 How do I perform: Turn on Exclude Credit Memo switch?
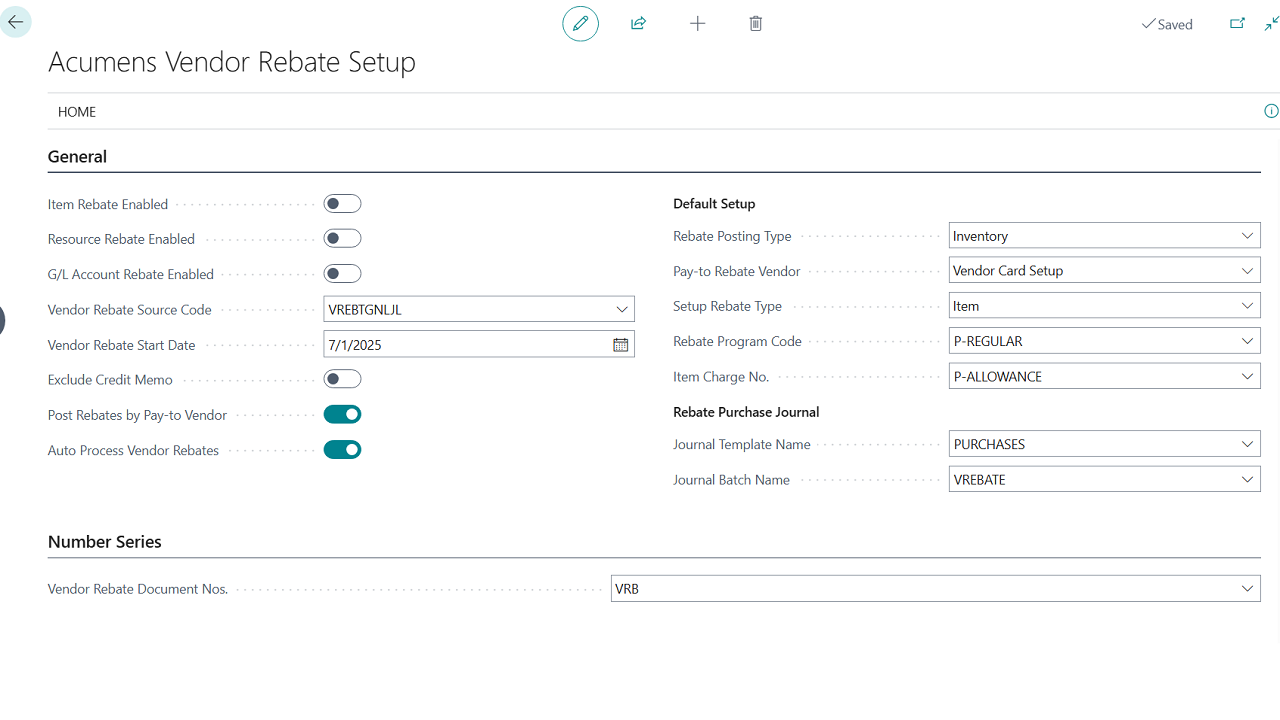click(x=342, y=380)
